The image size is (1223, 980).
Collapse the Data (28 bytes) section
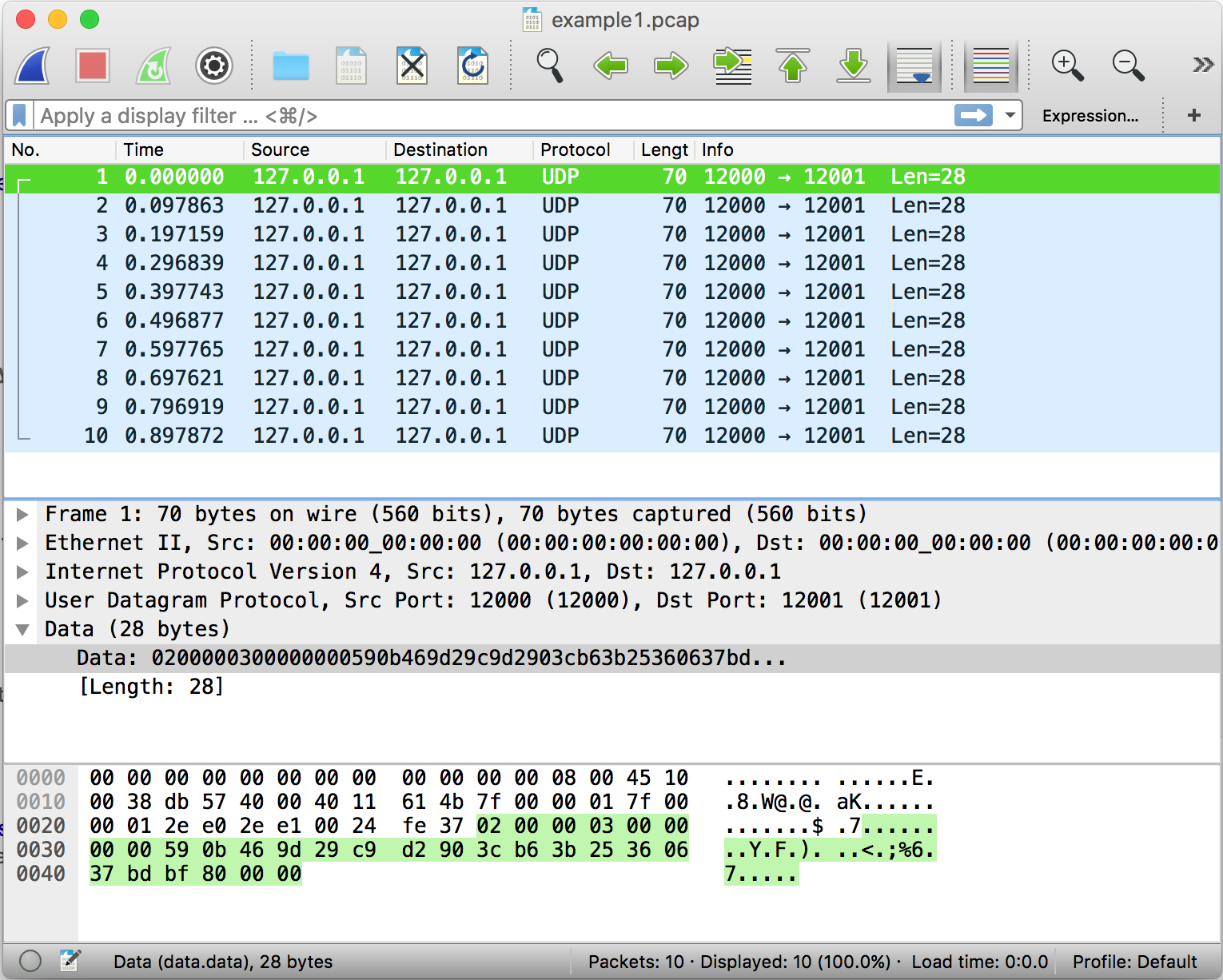click(22, 630)
